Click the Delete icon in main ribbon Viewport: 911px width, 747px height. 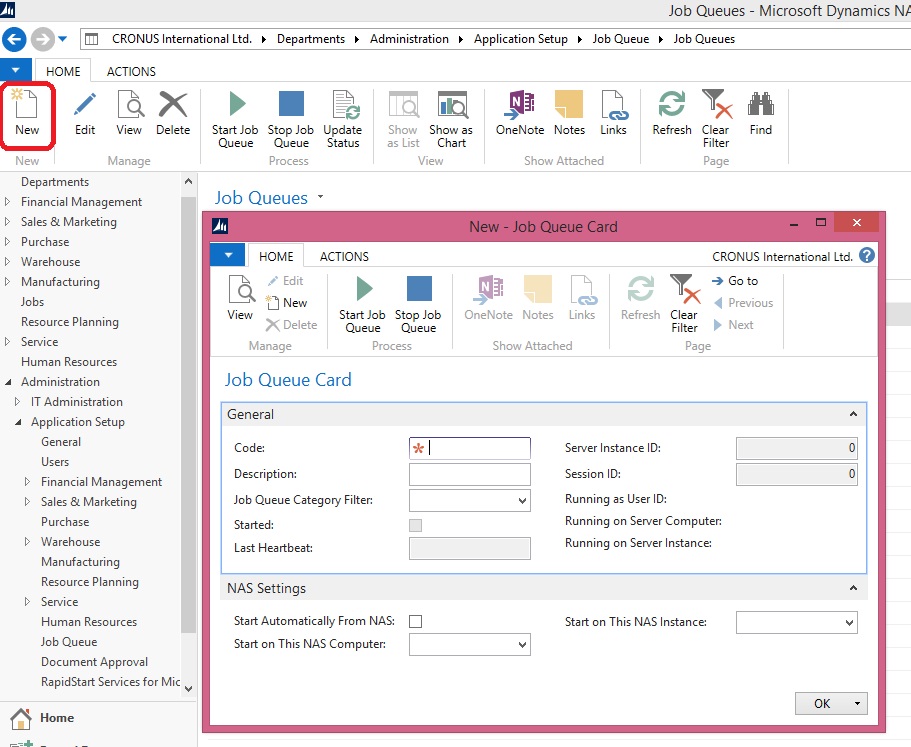173,113
